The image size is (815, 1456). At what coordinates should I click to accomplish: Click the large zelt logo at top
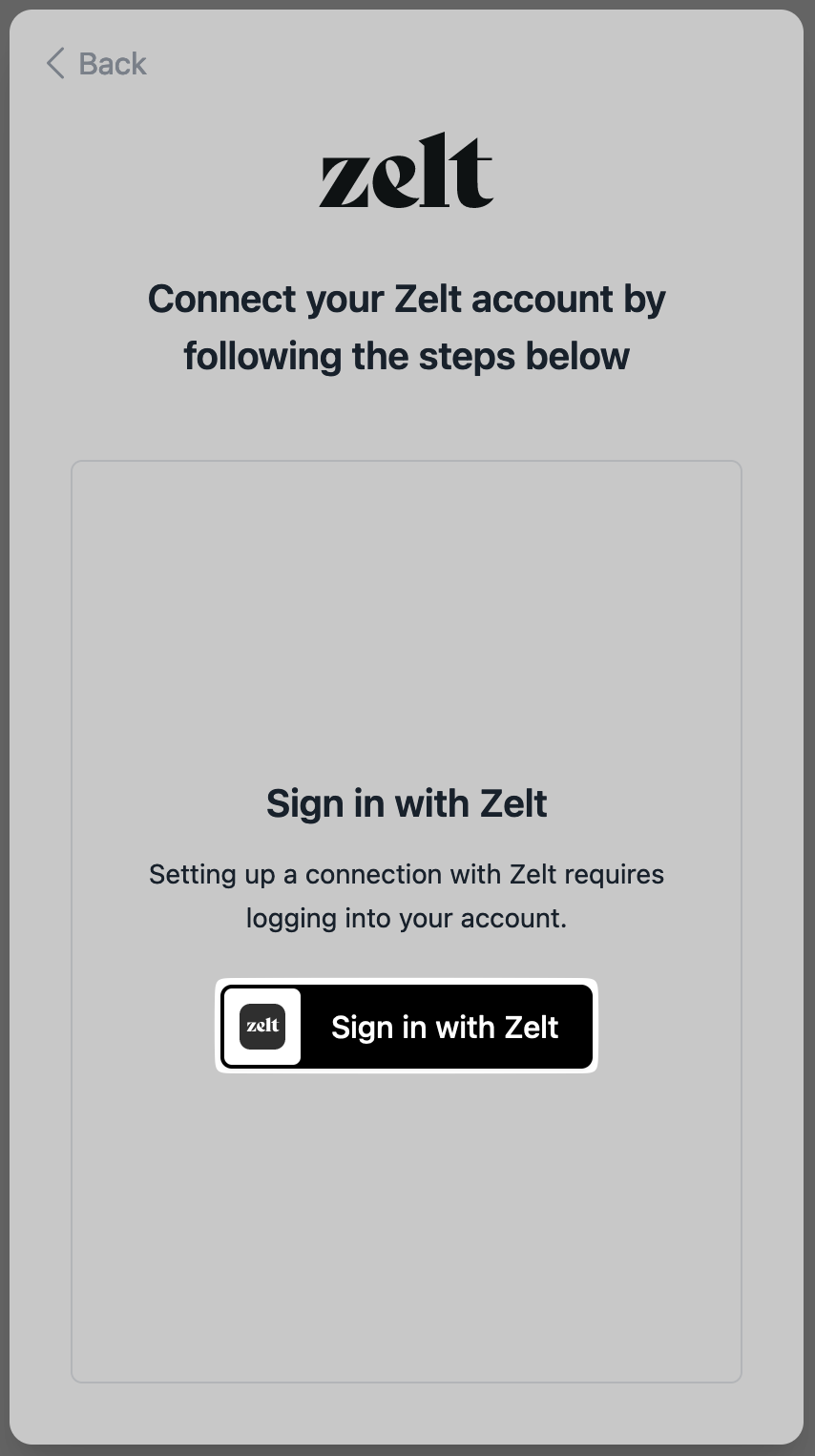point(407,172)
